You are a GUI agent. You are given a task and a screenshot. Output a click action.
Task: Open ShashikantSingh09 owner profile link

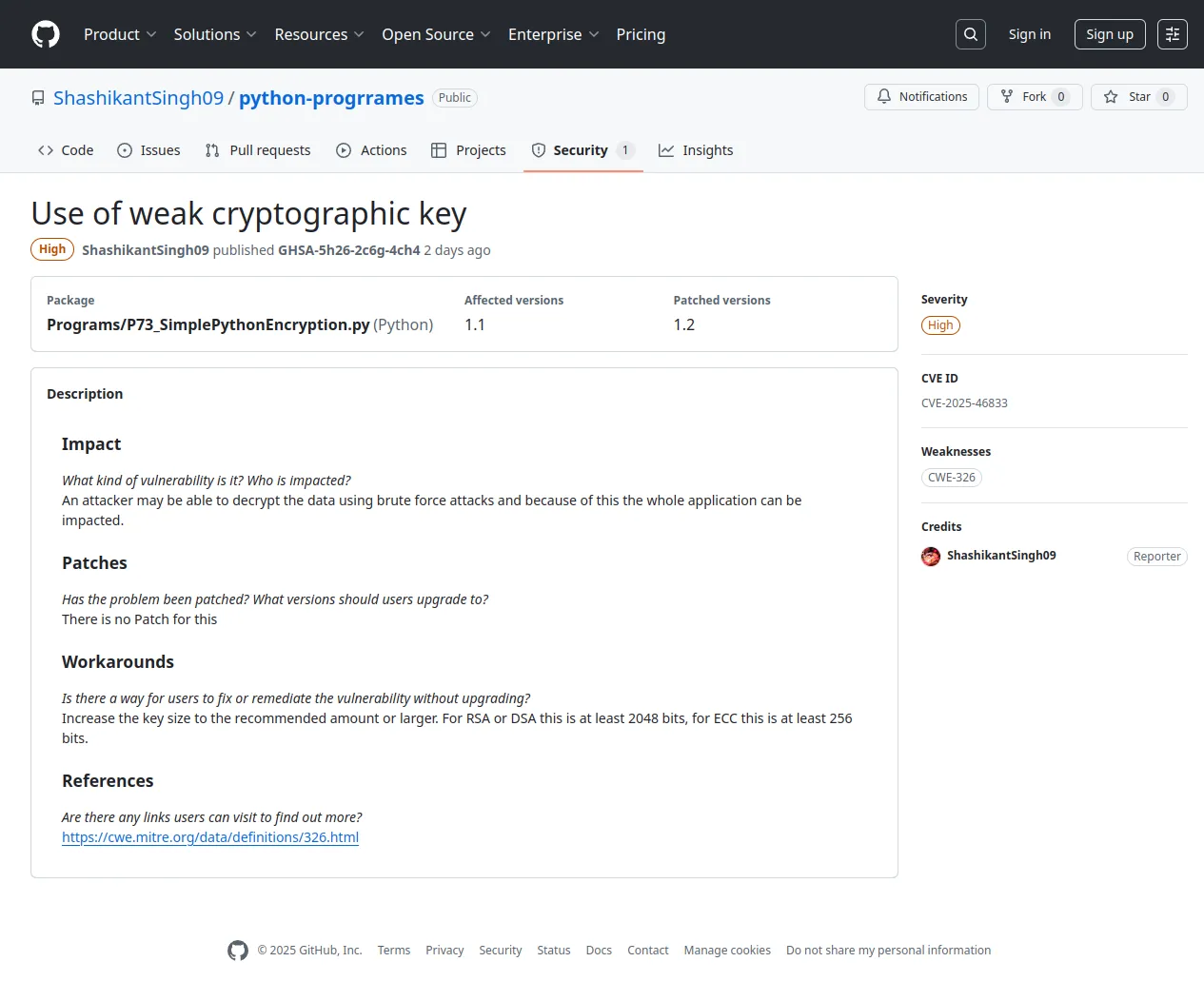(x=139, y=98)
